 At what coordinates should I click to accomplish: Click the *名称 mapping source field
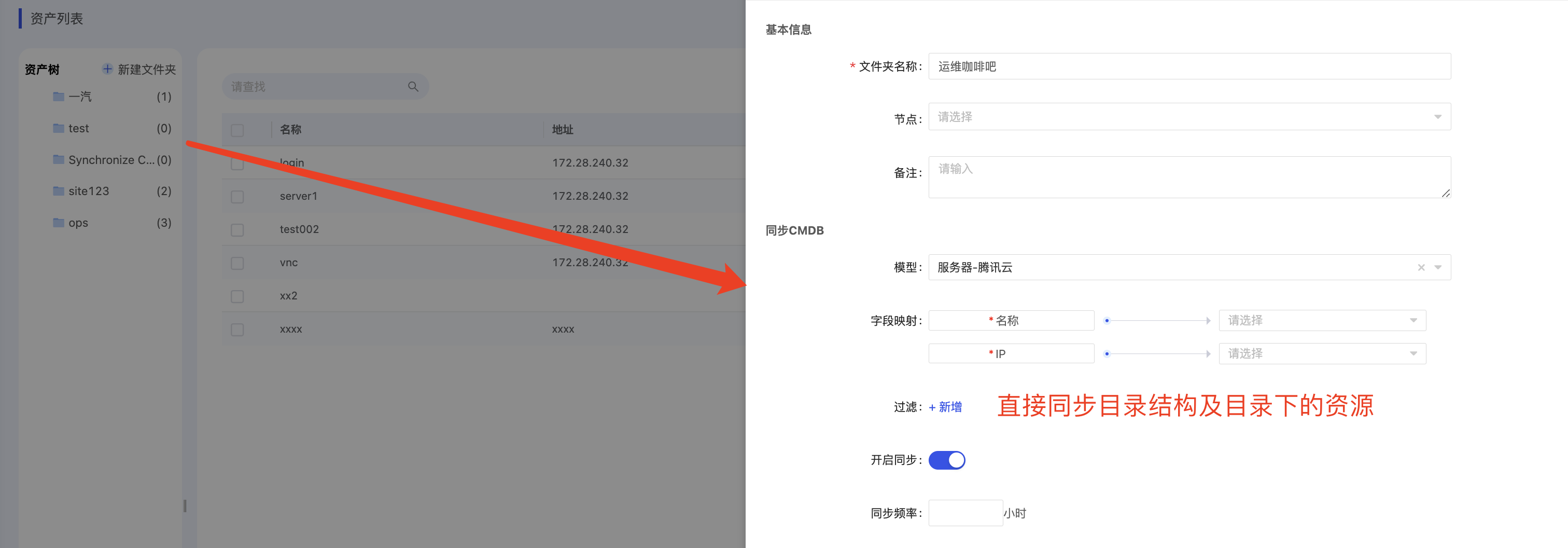pos(1011,320)
